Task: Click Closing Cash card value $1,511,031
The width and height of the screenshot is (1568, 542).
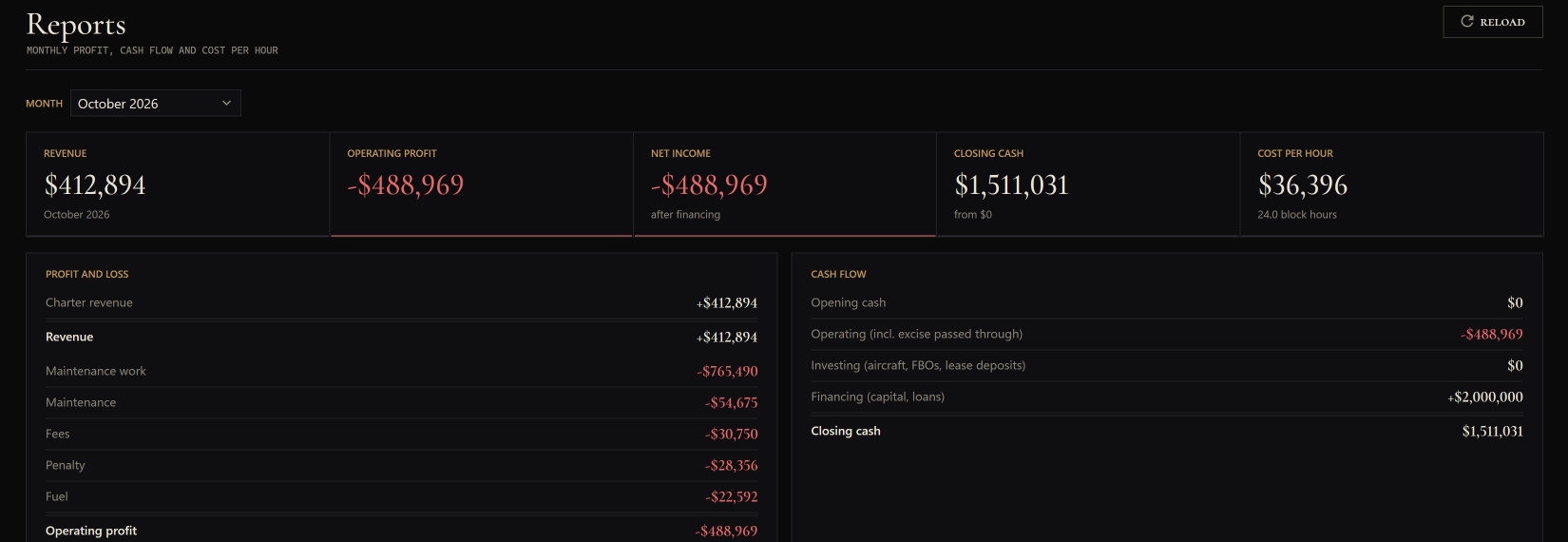Action: [1011, 184]
